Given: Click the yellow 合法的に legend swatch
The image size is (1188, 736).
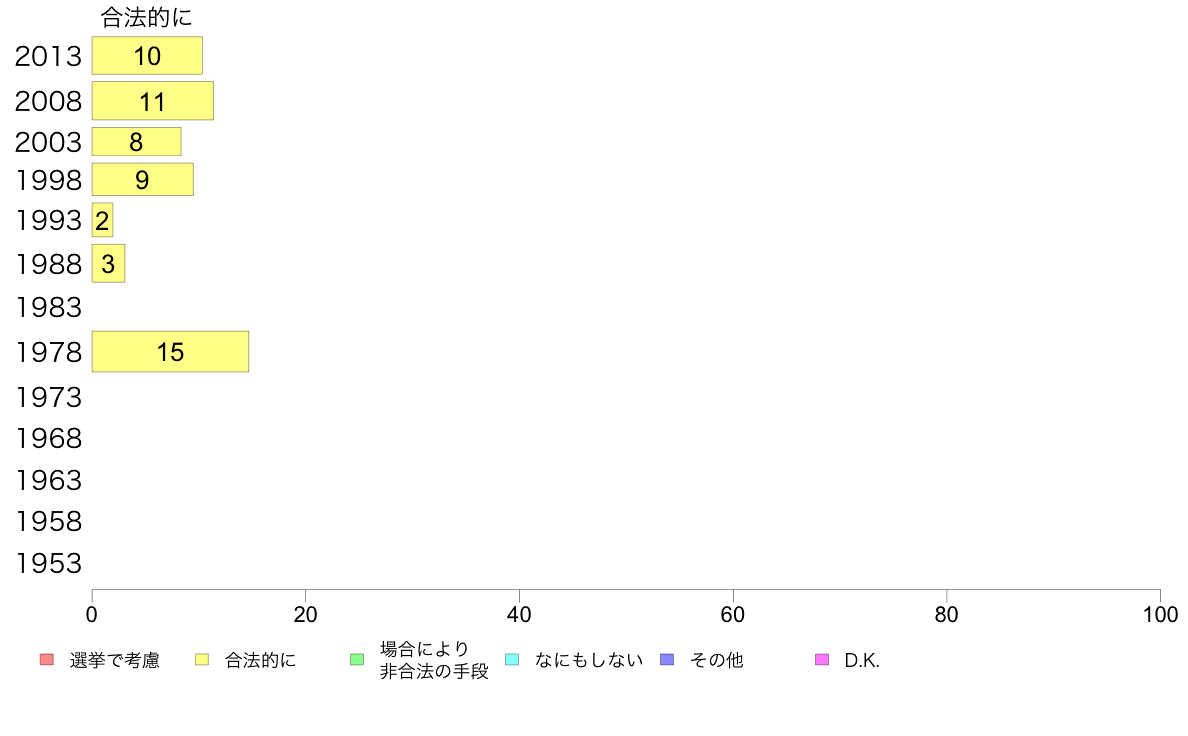Looking at the screenshot, I should [x=202, y=659].
